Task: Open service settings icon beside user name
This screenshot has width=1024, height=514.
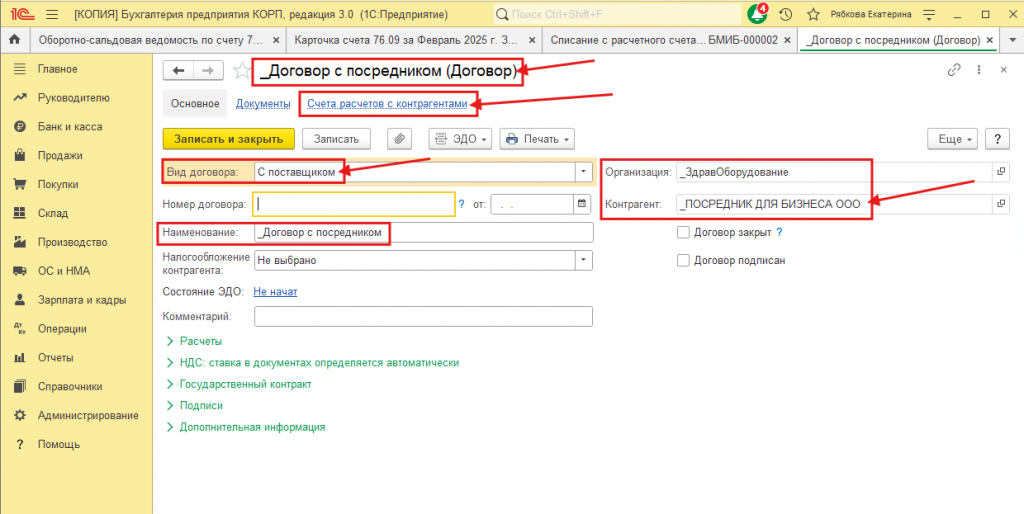Action: 930,14
